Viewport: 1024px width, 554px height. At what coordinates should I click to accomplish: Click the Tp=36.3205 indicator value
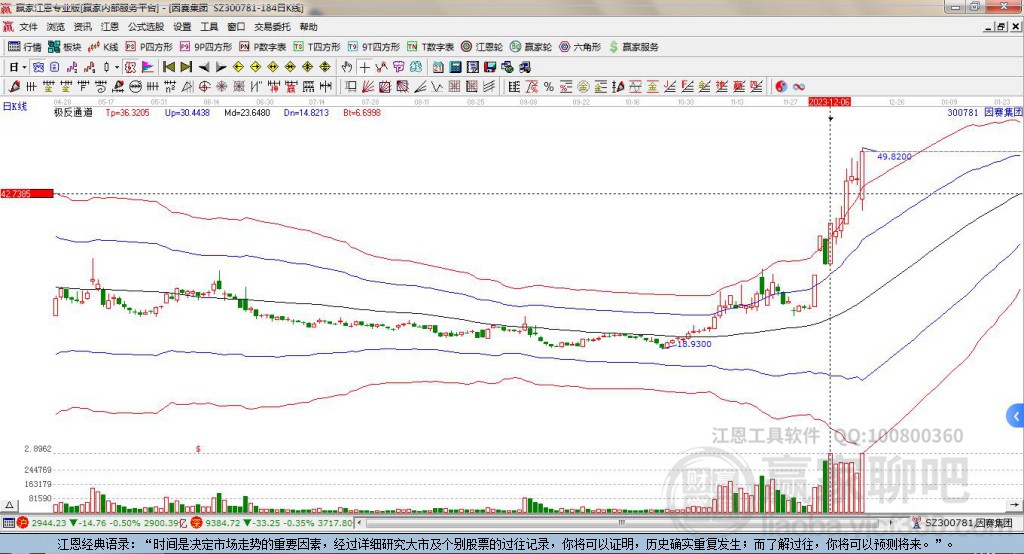click(127, 113)
